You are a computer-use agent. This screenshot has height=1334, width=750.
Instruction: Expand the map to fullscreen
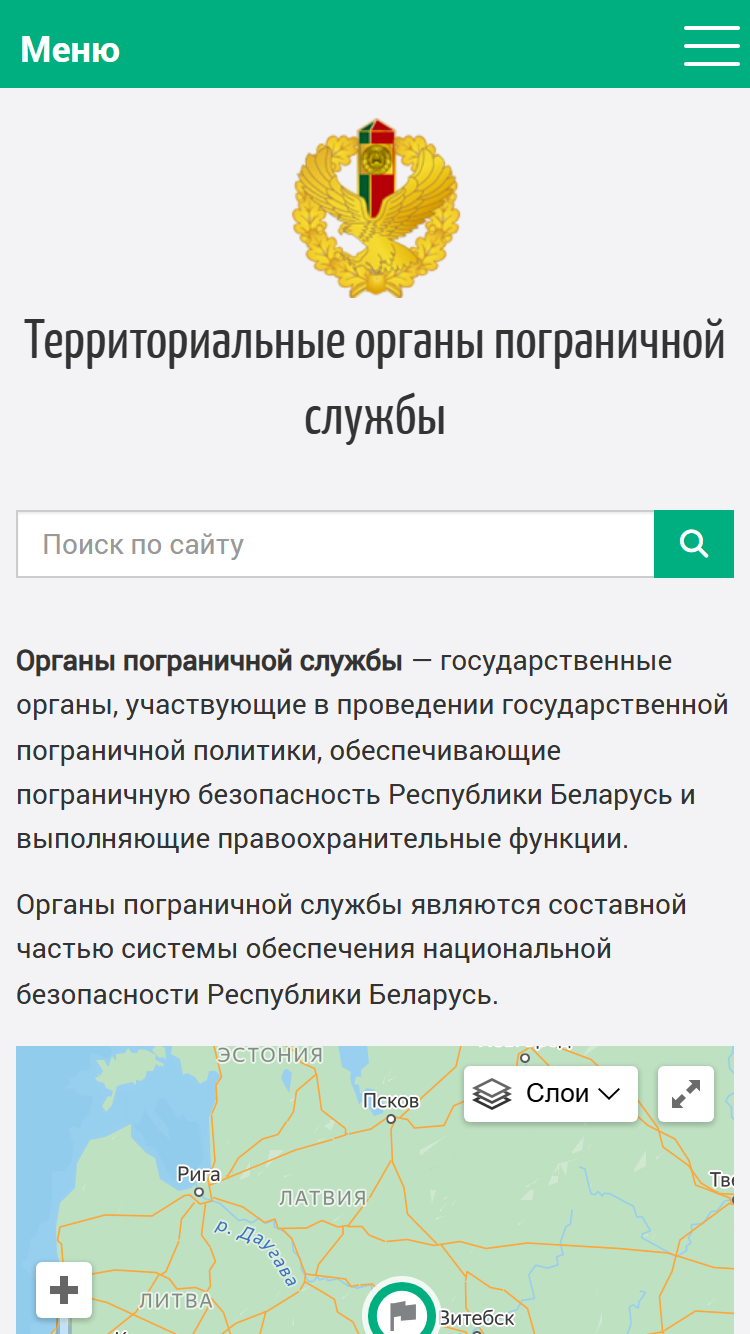(x=686, y=1094)
